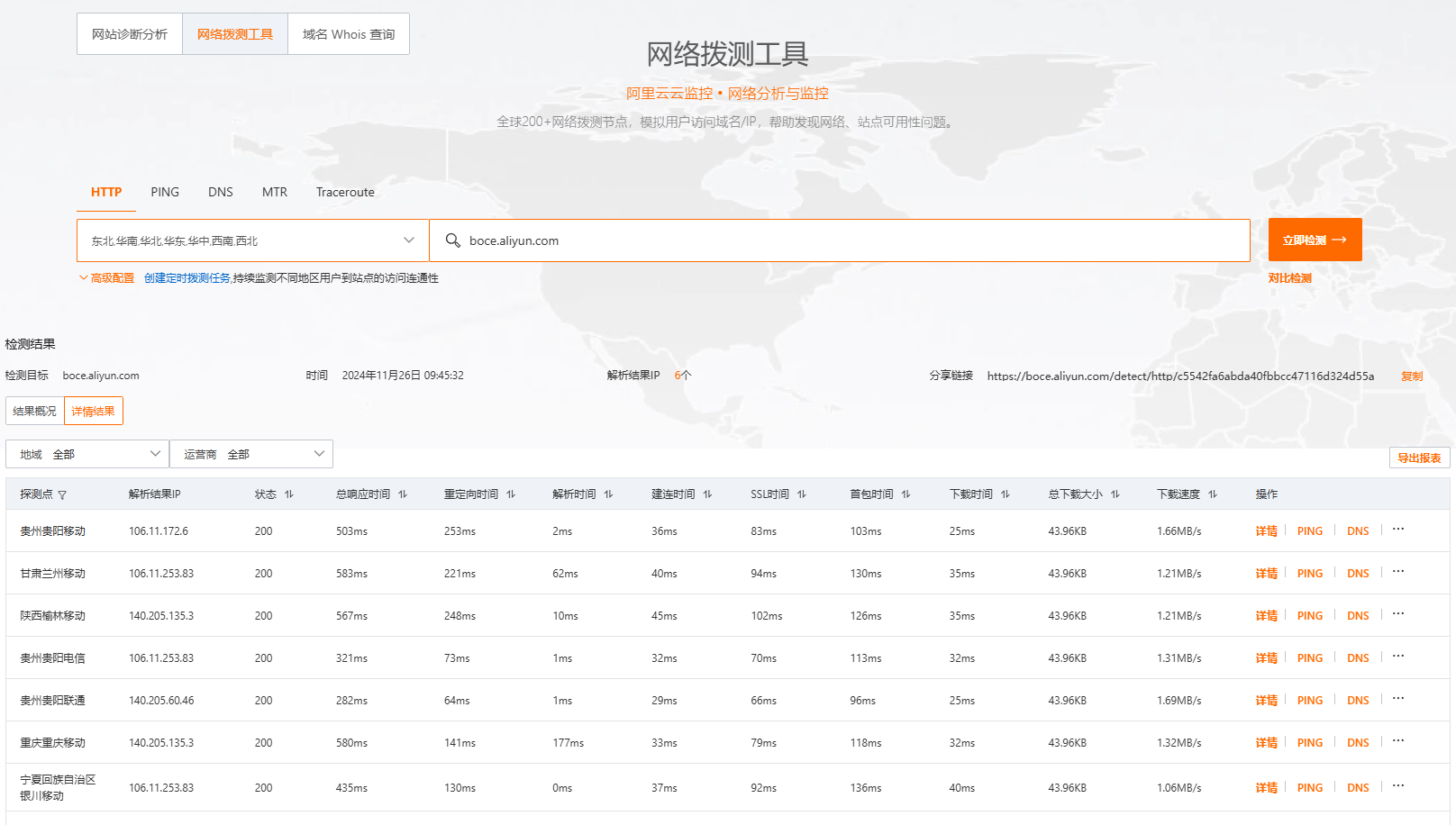Sort by 建连时间 column

(x=707, y=494)
